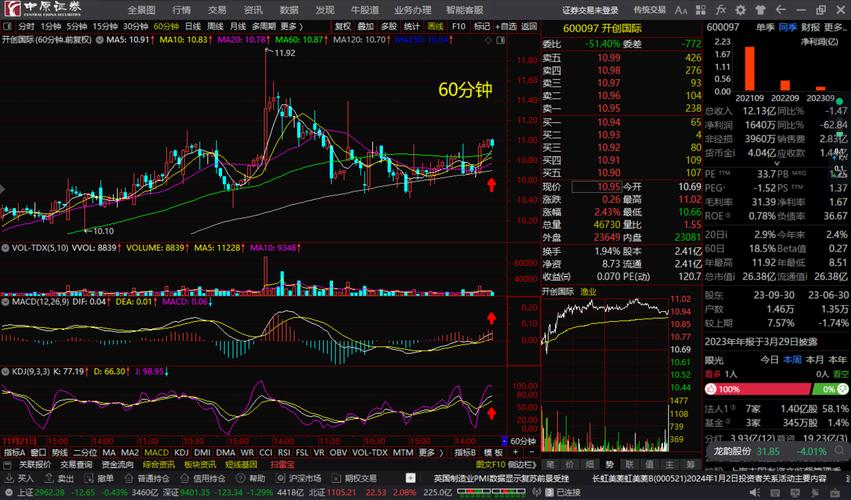Image resolution: width=851 pixels, height=500 pixels.
Task: Select the 单季 single-quarter option
Action: click(765, 27)
